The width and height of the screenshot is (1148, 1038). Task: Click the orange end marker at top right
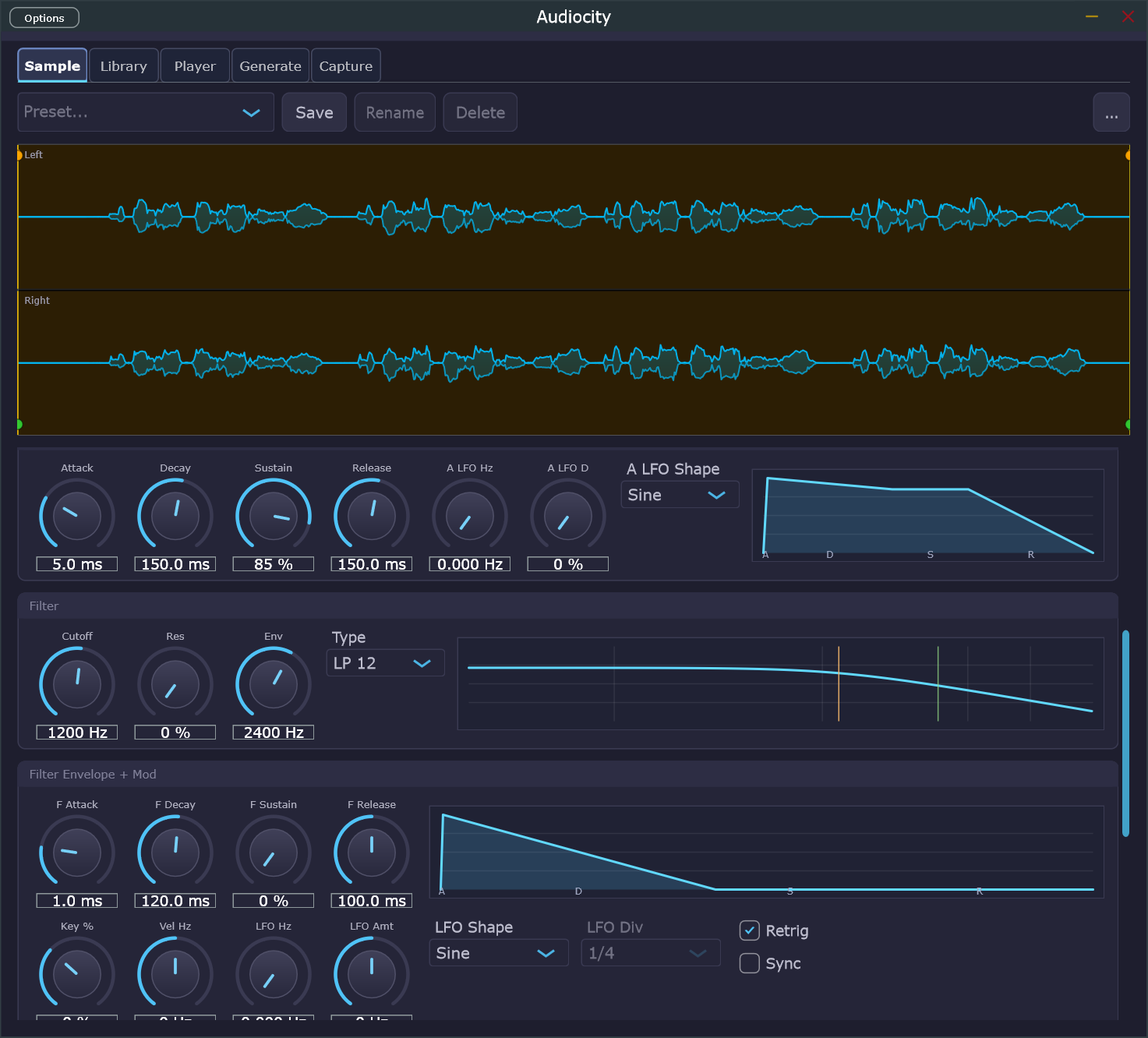coord(1128,155)
